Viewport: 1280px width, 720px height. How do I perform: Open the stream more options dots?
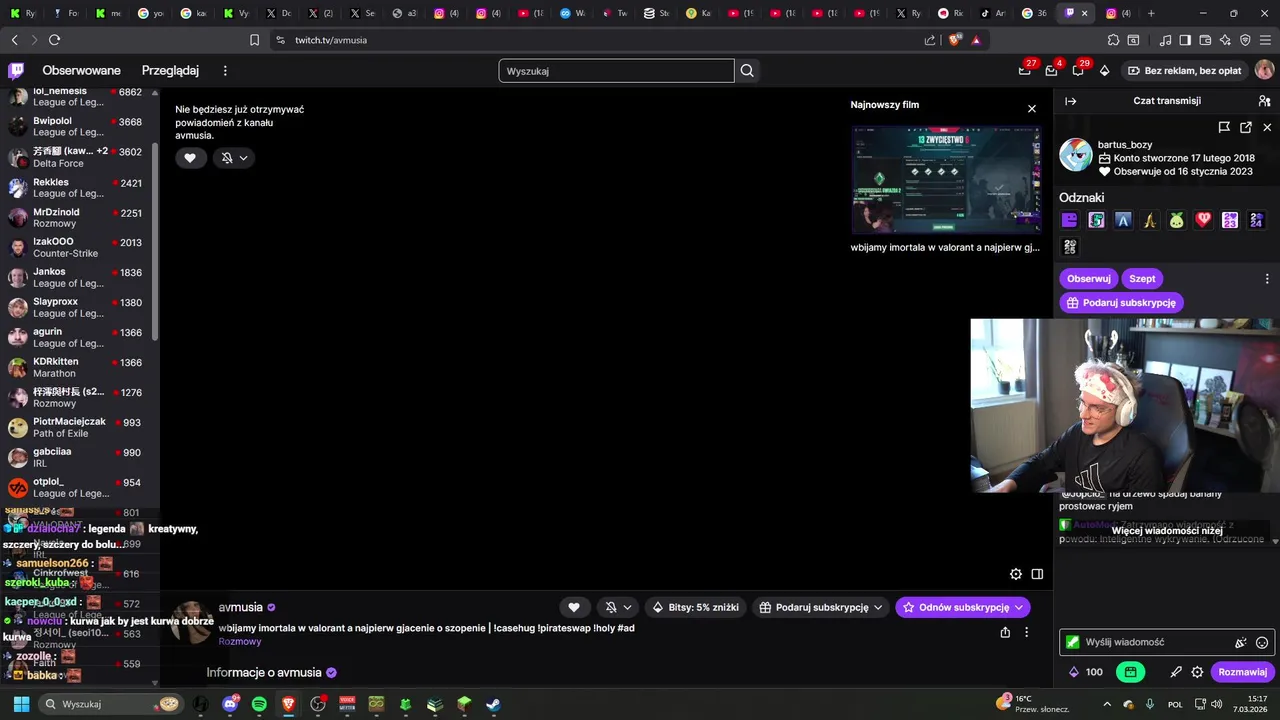click(x=1026, y=632)
